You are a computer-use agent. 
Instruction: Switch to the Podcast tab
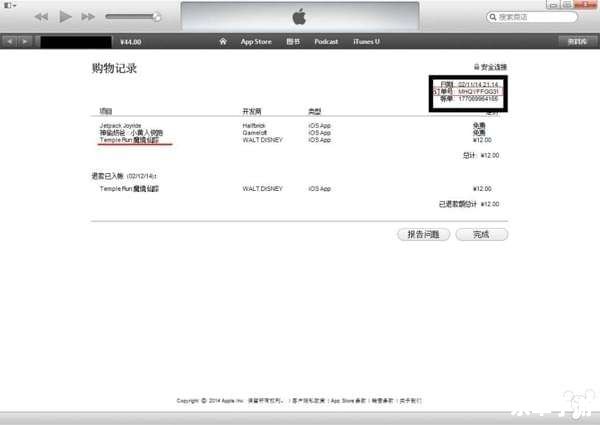tap(326, 42)
